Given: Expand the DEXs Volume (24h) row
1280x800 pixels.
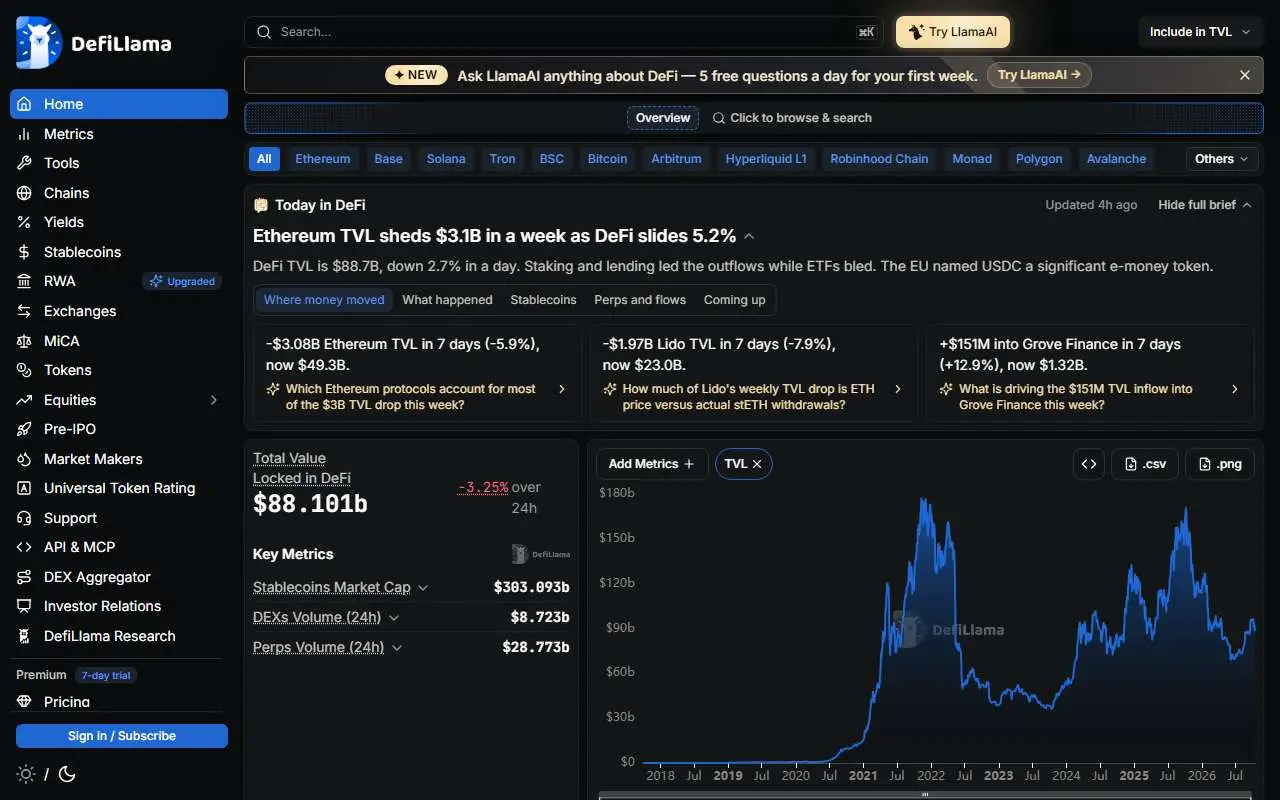Looking at the screenshot, I should pos(394,618).
